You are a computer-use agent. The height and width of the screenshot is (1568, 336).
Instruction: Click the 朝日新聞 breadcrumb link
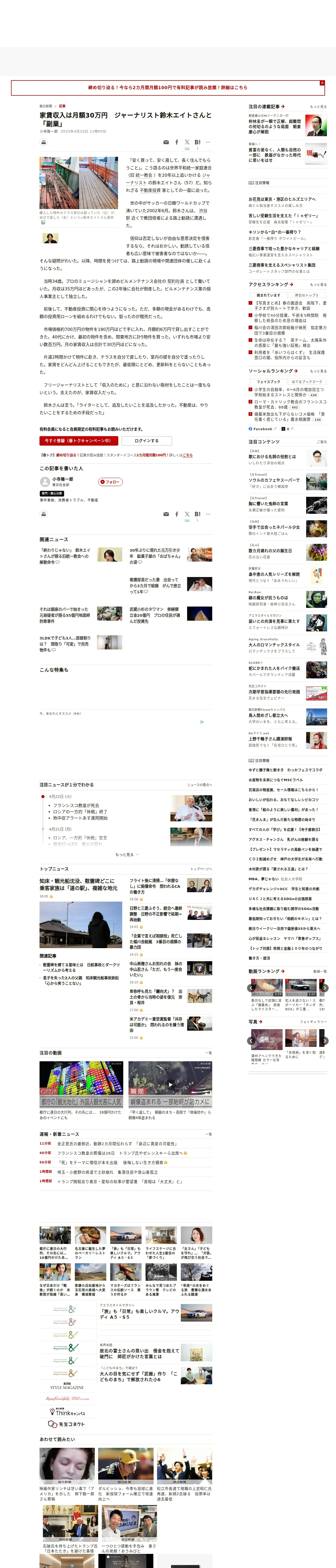[x=46, y=106]
